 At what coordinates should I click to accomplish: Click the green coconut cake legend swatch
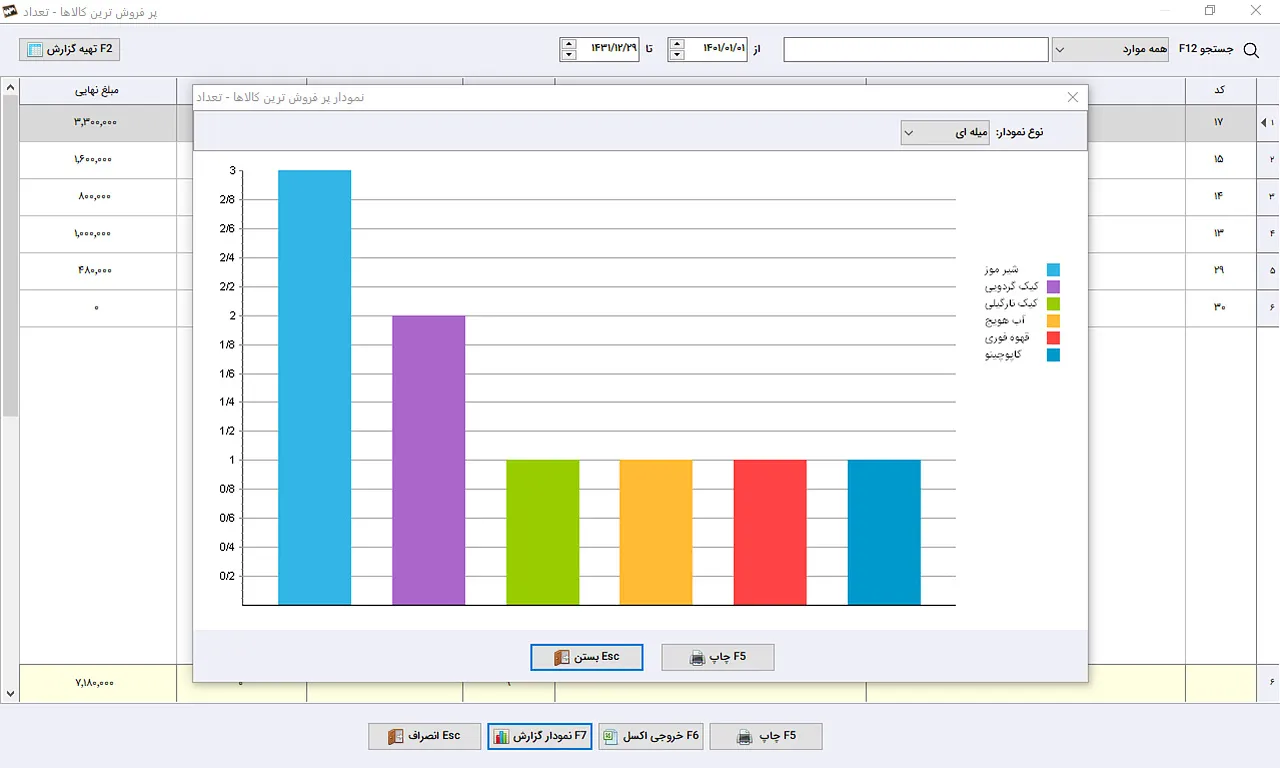click(1053, 304)
